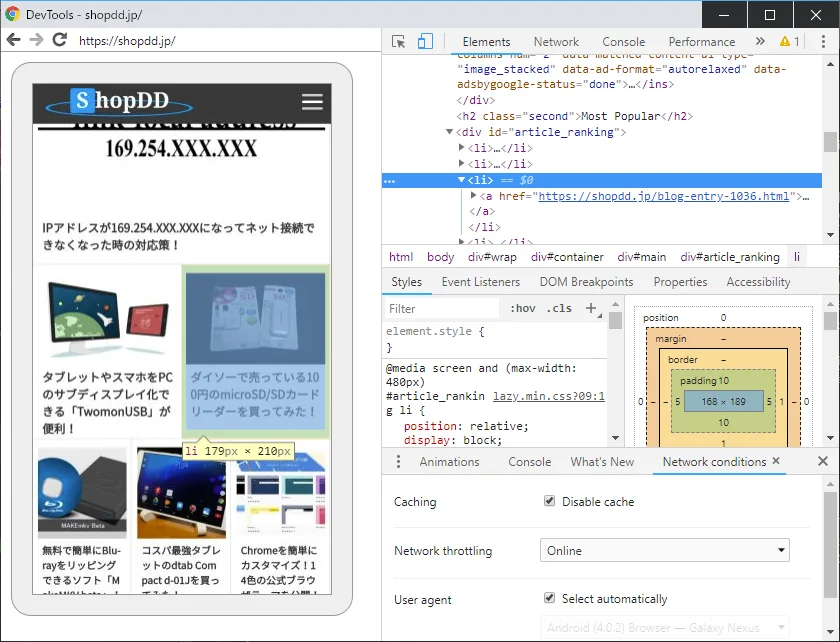Click the inspect element picker icon
Screen dimensions: 840x642
pos(399,41)
